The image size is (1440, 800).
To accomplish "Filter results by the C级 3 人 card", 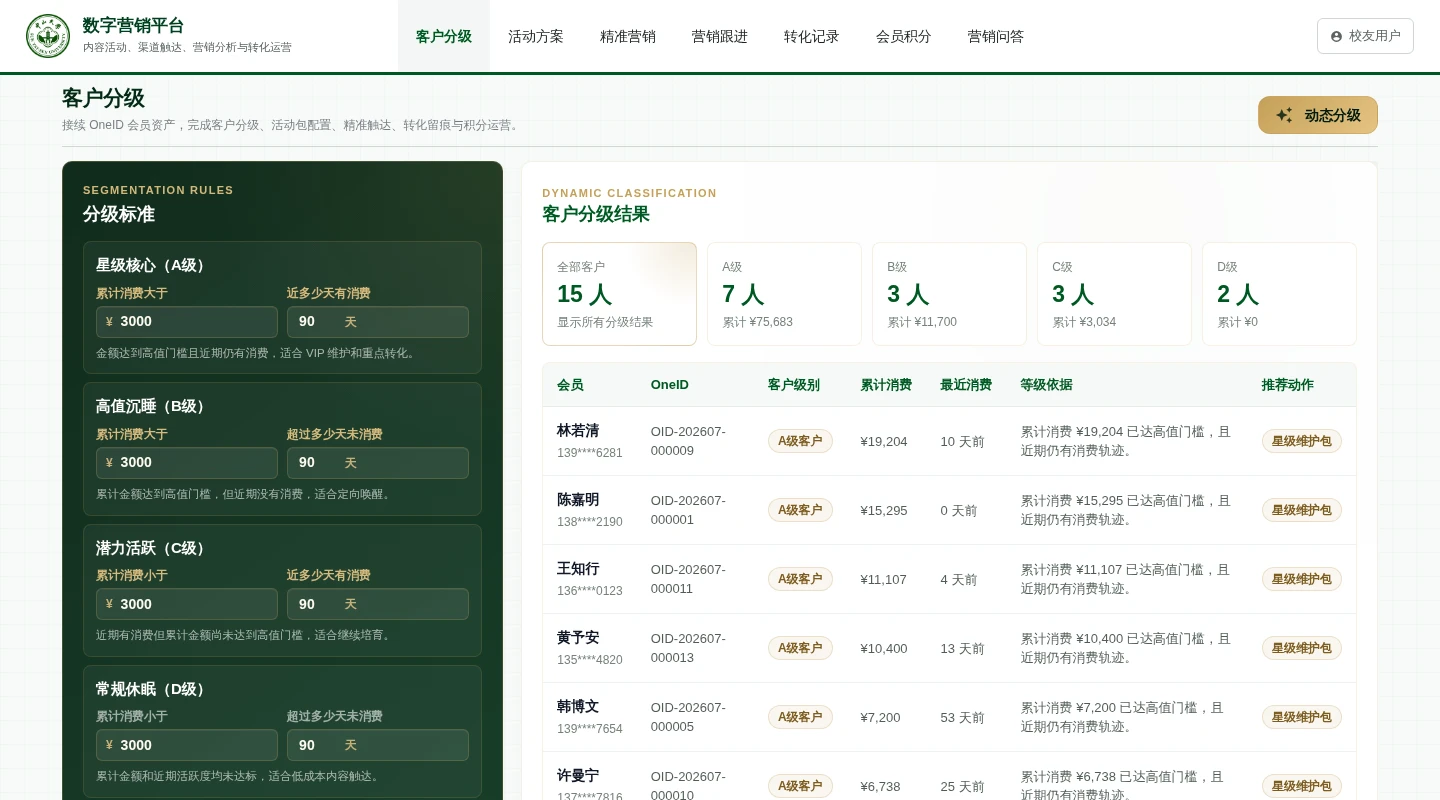I will click(x=1115, y=294).
